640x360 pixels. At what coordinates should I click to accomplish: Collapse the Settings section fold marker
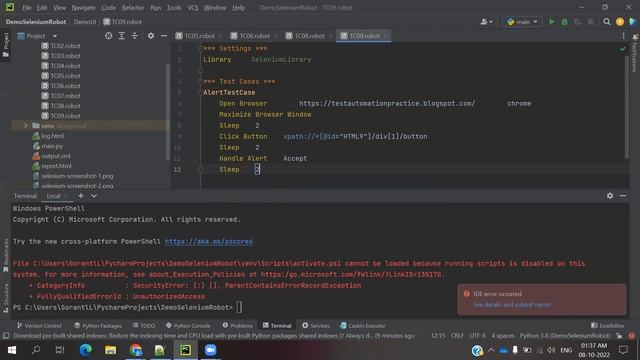[200, 49]
